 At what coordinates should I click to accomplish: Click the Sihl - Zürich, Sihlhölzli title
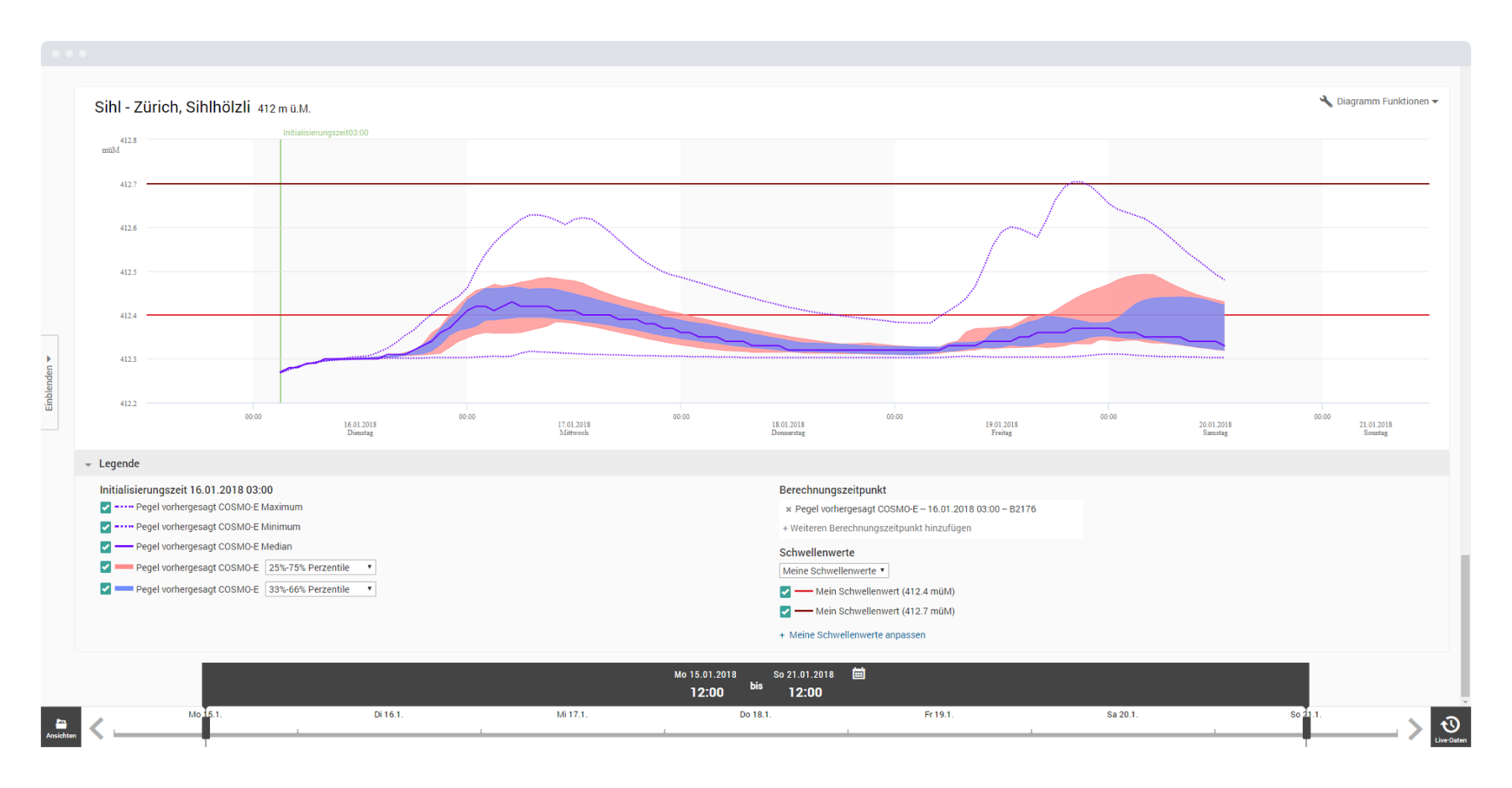point(172,108)
